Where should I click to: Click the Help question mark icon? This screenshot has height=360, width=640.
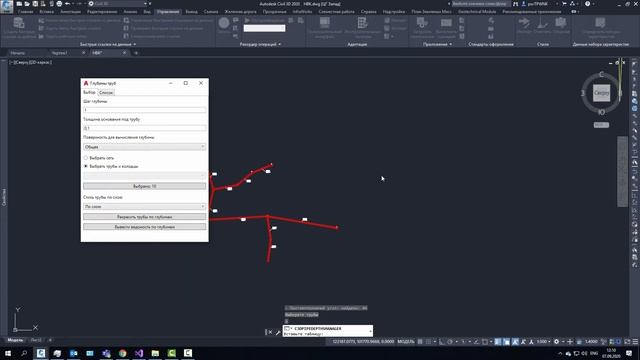click(588, 4)
